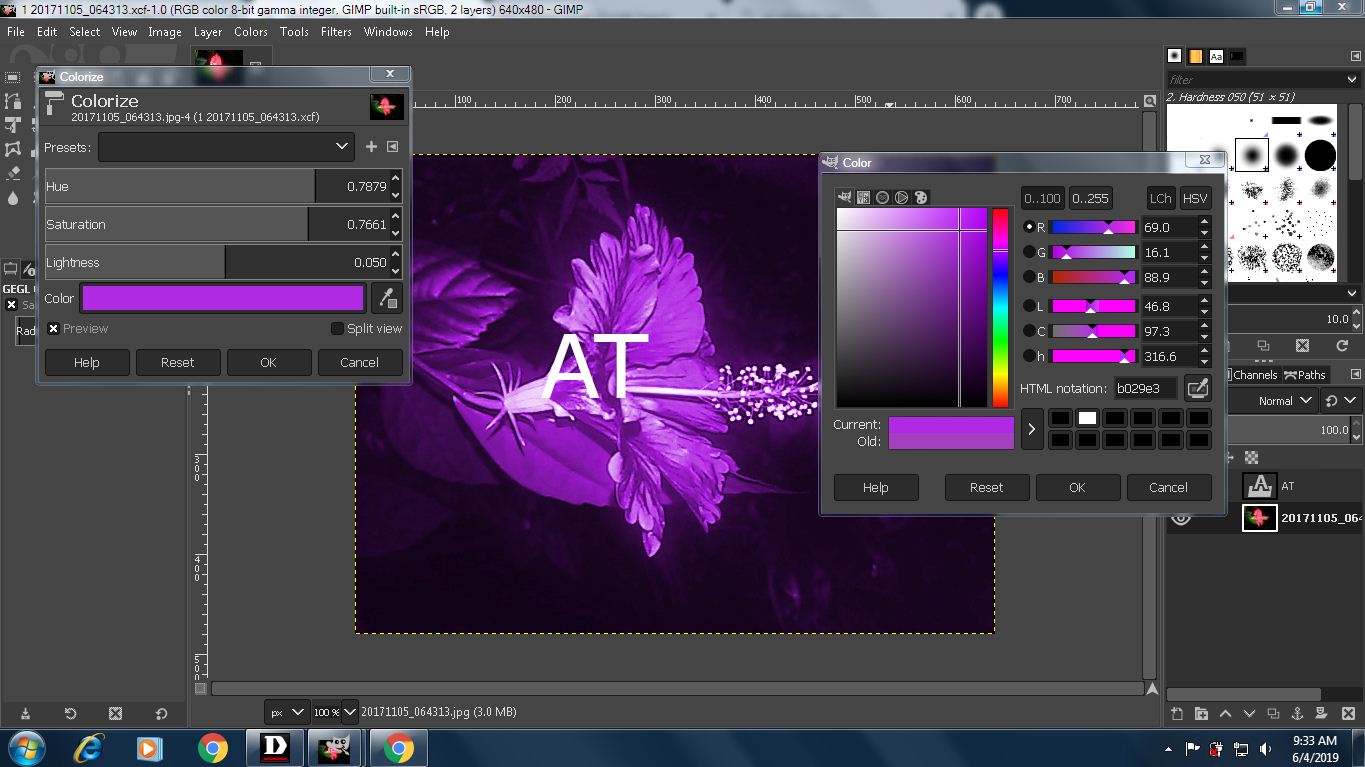Enable the Split view checkbox

(x=337, y=329)
